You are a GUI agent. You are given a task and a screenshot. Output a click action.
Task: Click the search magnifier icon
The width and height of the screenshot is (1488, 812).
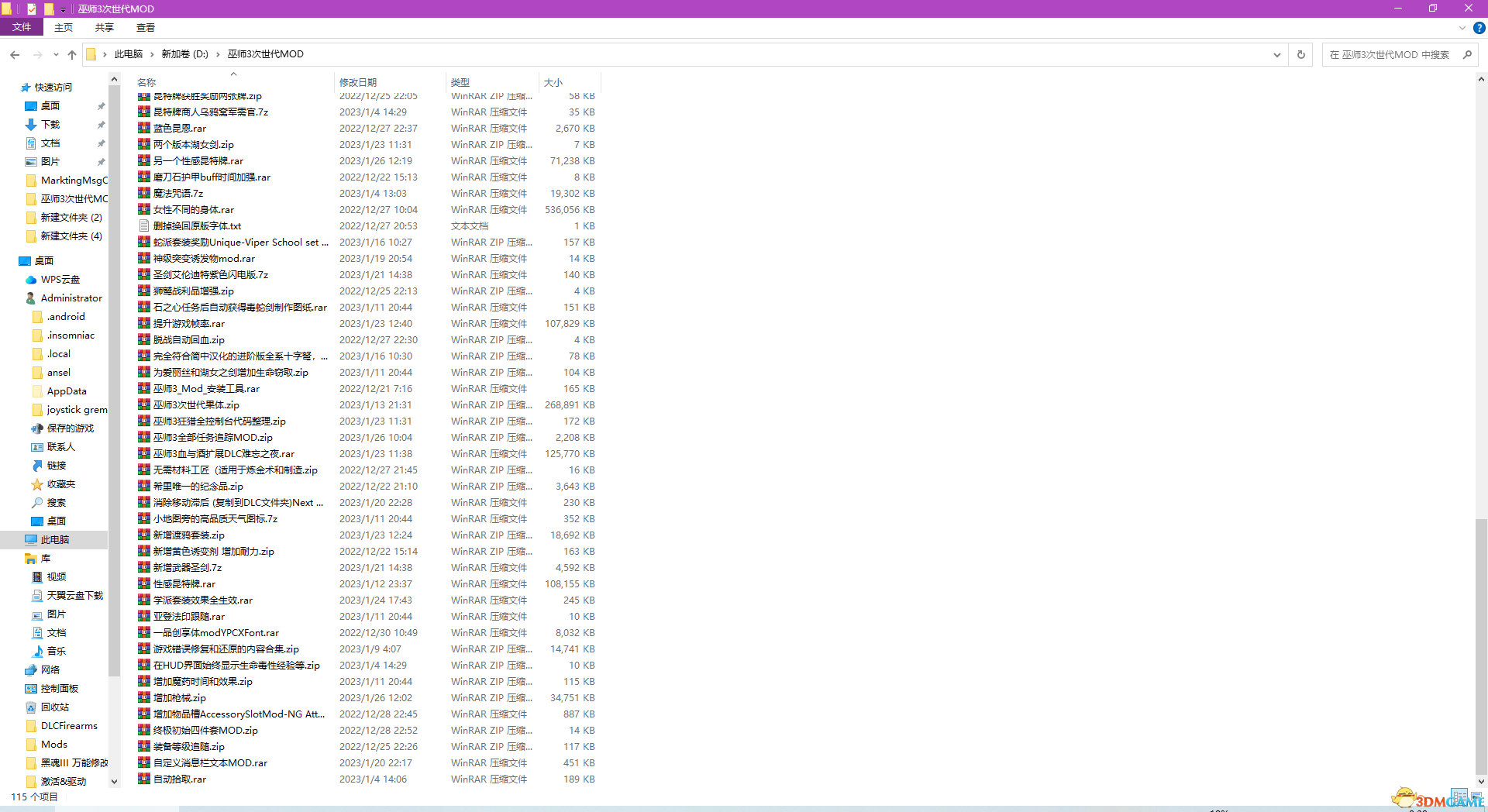(x=1467, y=55)
